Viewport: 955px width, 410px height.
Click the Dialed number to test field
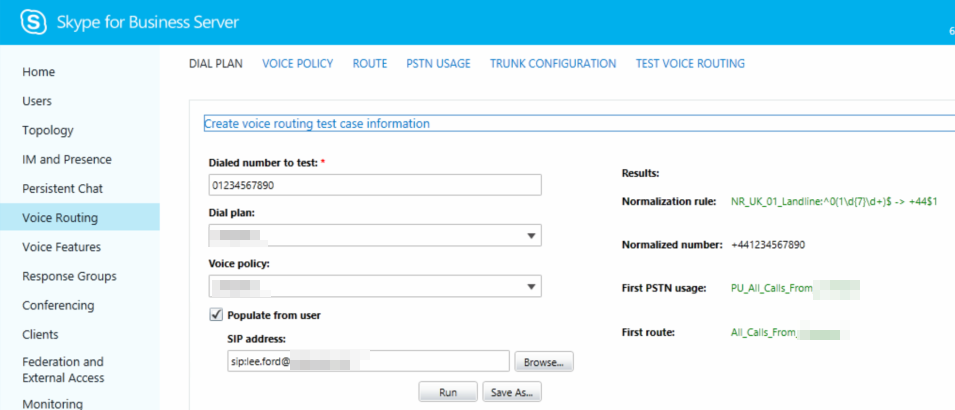(375, 185)
